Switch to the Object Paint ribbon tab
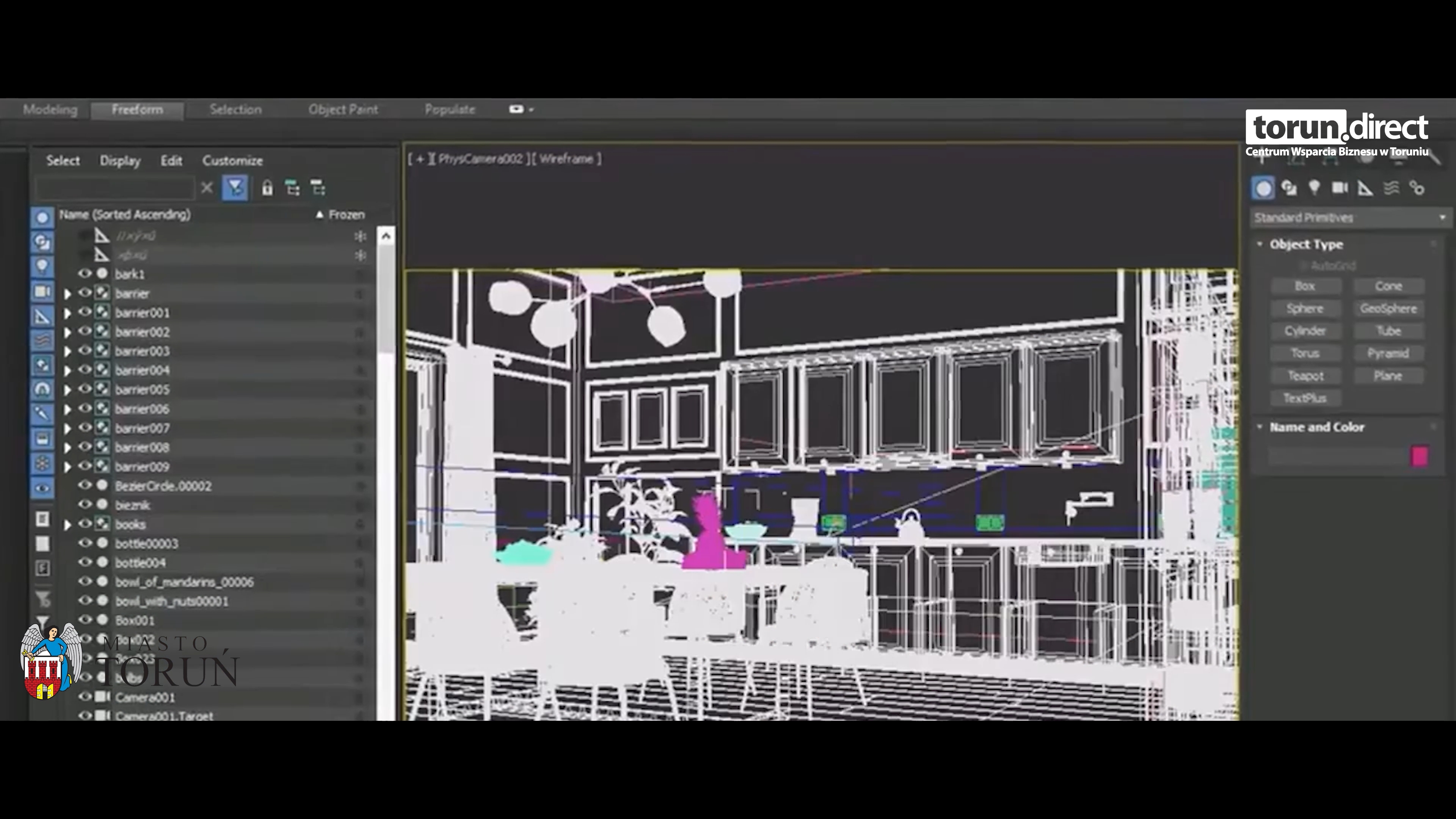Image resolution: width=1456 pixels, height=819 pixels. pos(343,110)
